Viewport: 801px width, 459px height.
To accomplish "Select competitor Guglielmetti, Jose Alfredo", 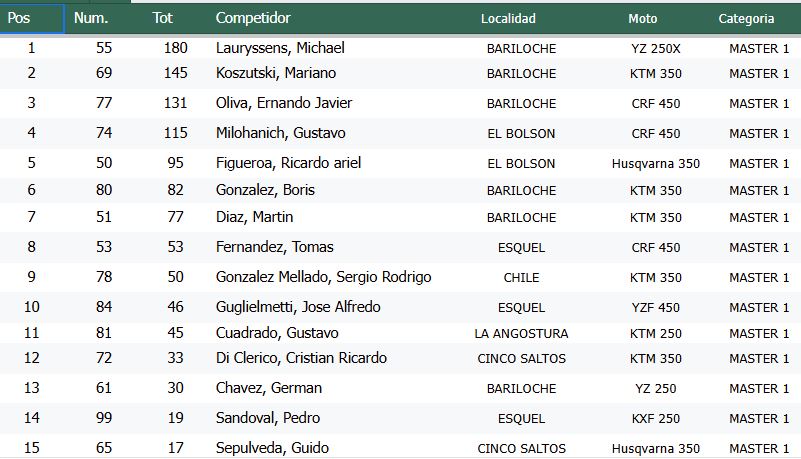I will (298, 307).
